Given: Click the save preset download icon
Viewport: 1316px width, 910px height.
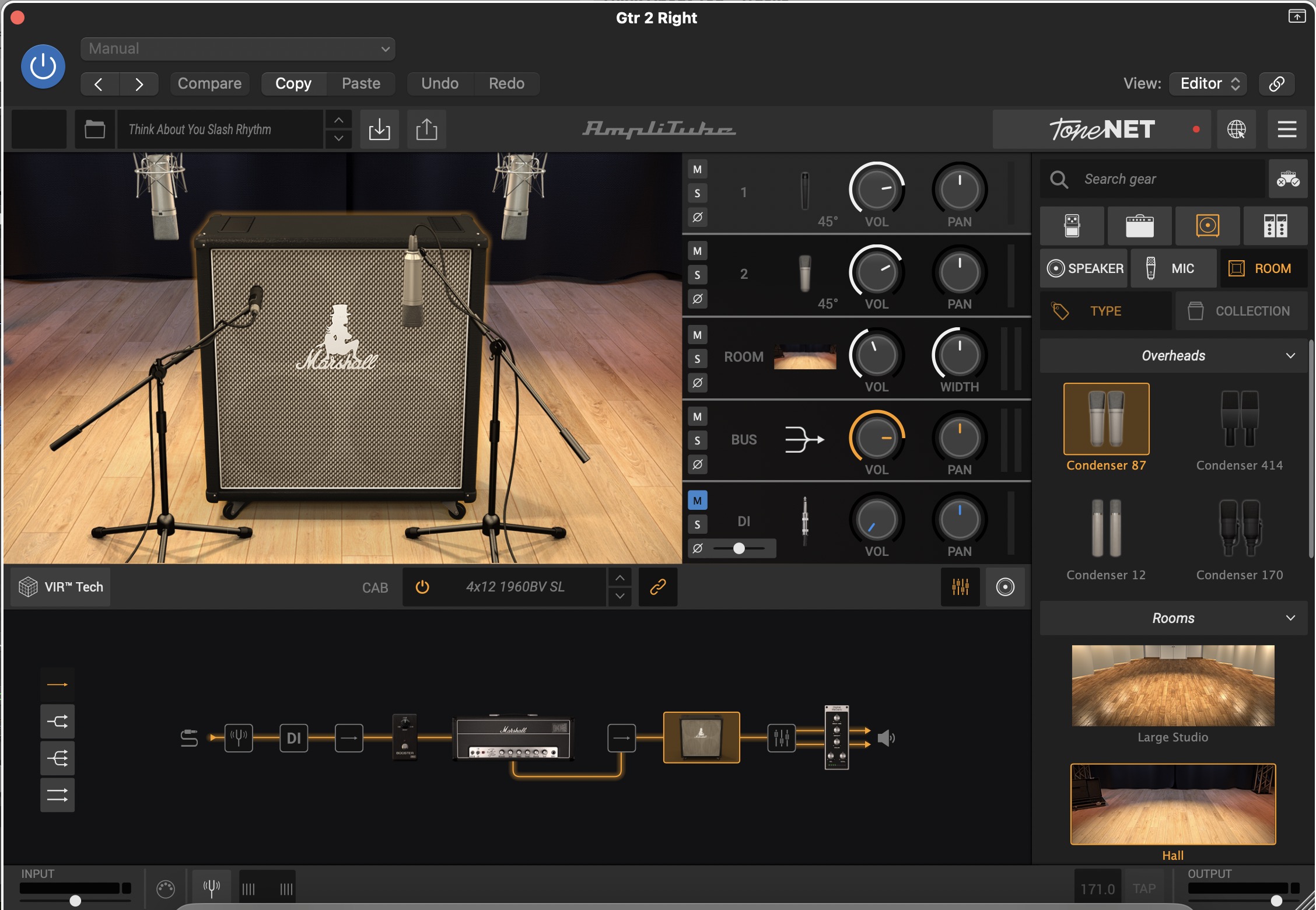Looking at the screenshot, I should click(379, 129).
